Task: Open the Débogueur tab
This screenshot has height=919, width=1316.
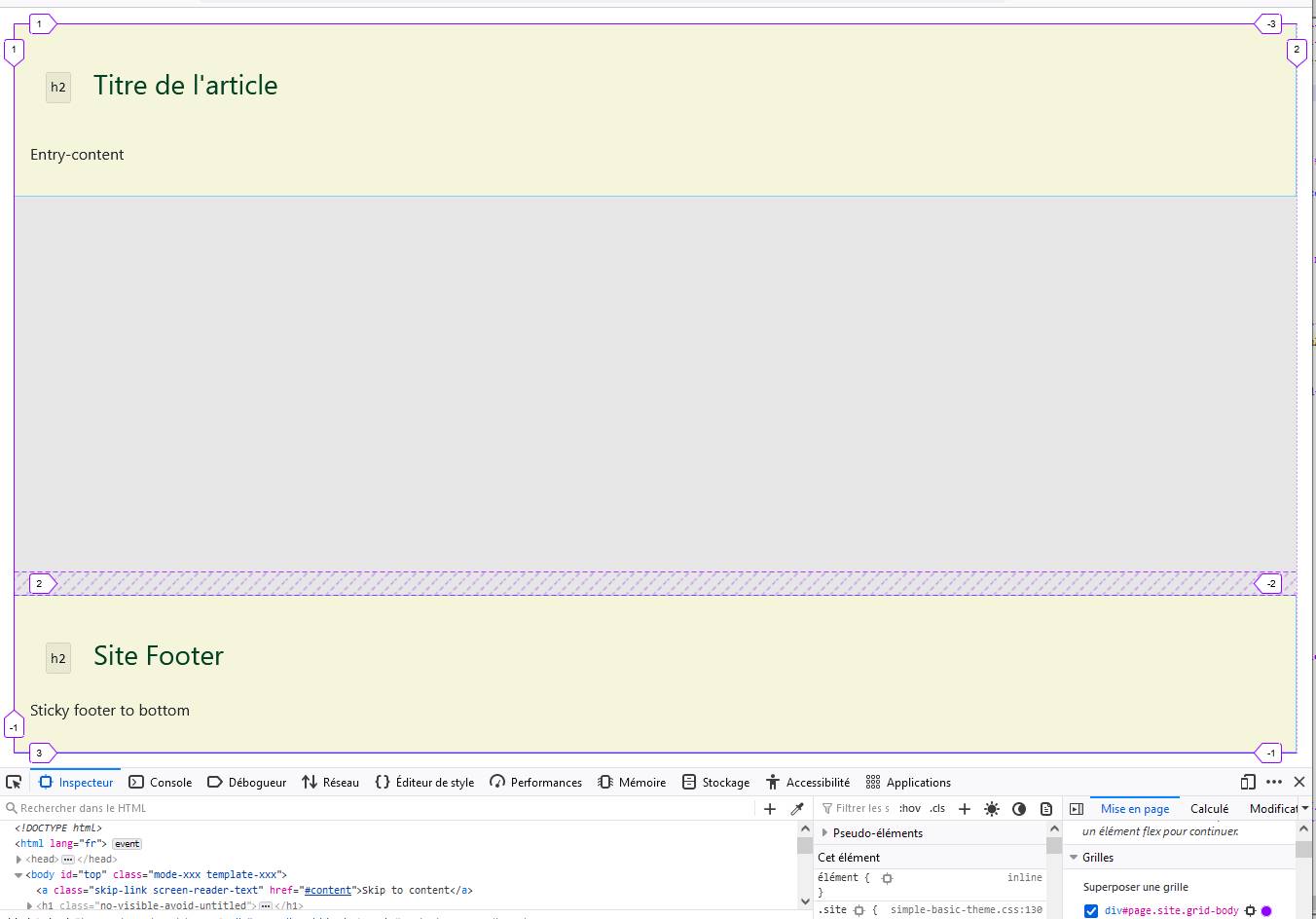Action: click(x=247, y=782)
